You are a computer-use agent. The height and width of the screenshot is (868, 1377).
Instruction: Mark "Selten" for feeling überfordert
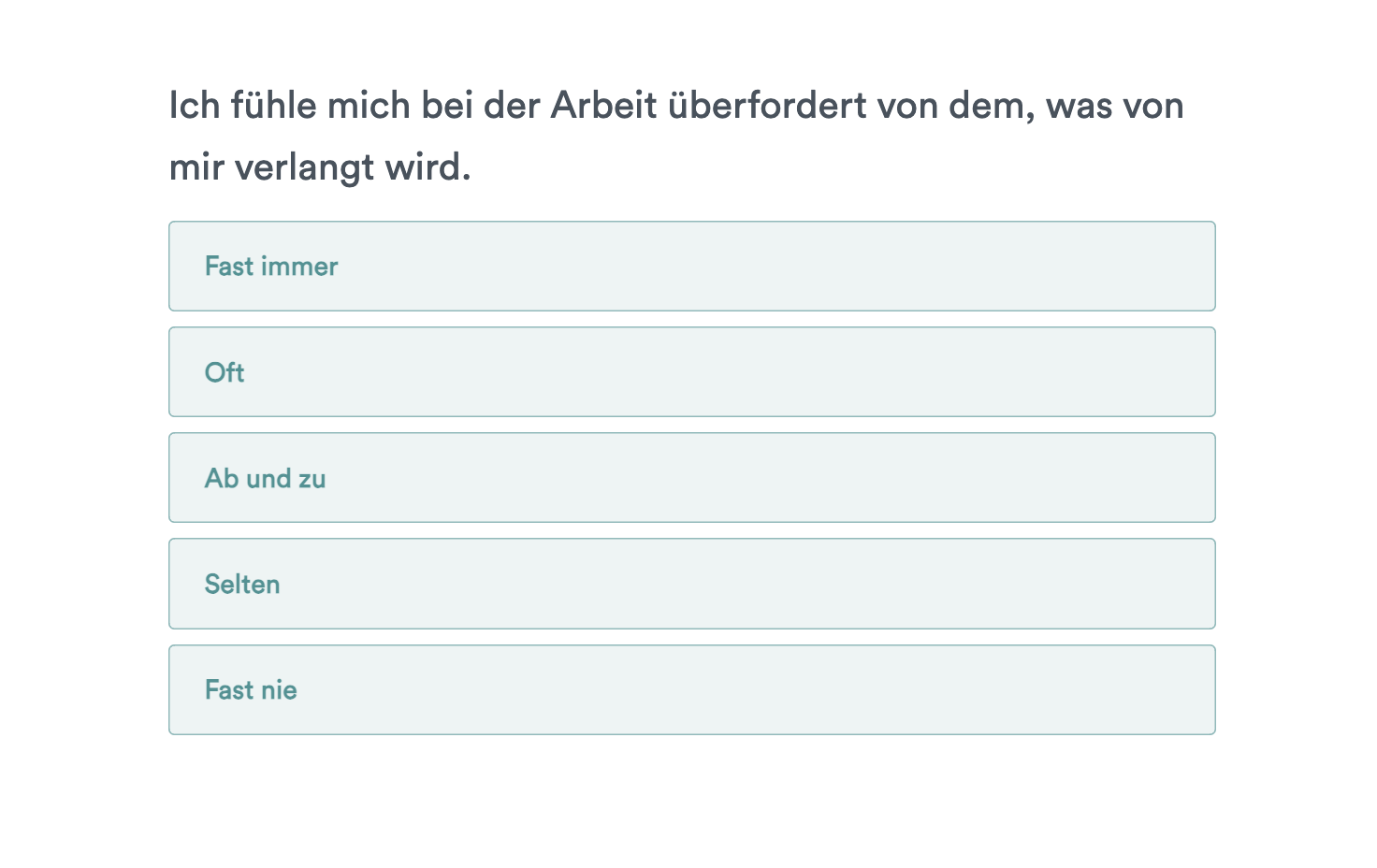pos(691,584)
